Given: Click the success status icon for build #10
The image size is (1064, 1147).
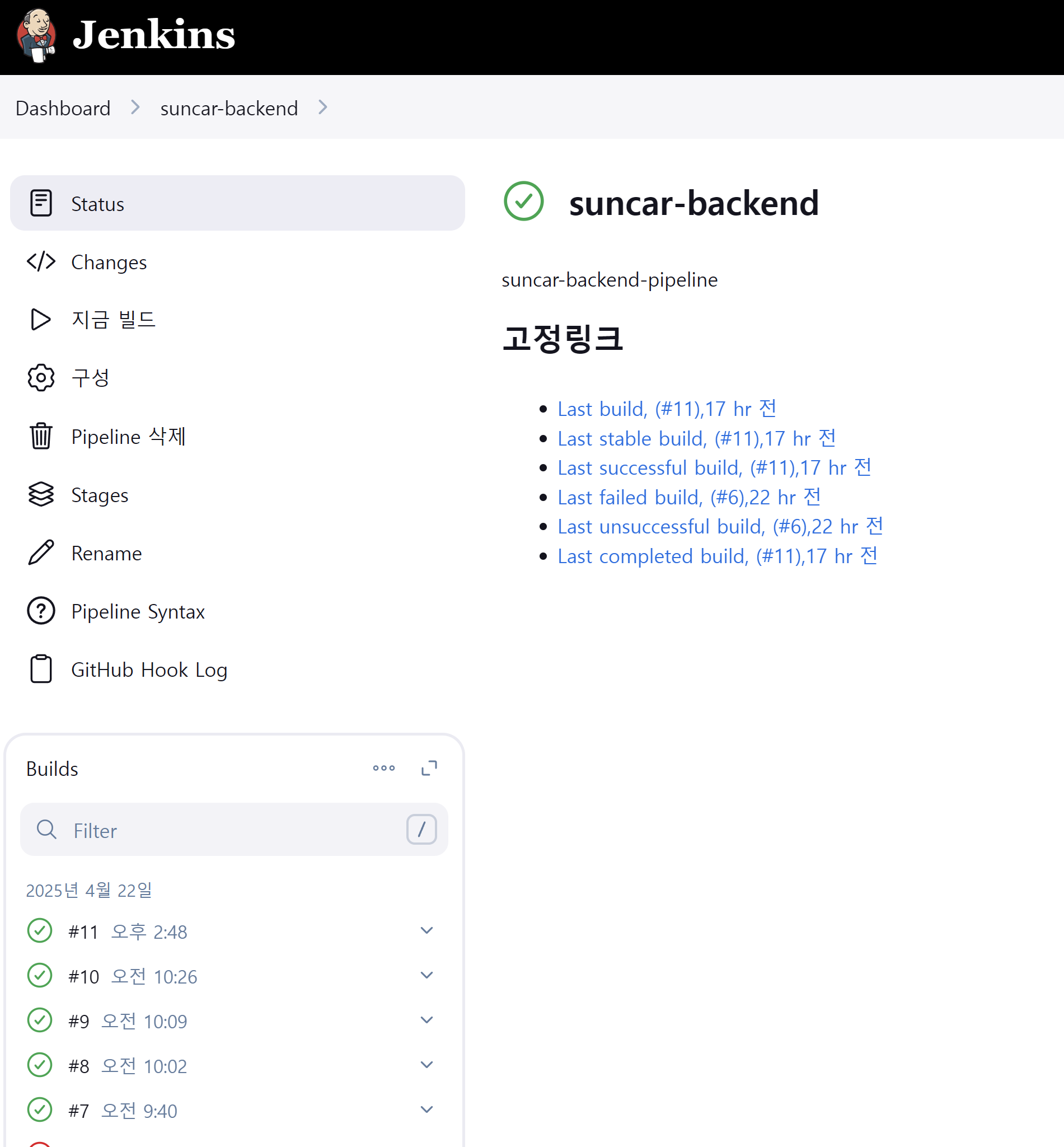Looking at the screenshot, I should coord(40,975).
